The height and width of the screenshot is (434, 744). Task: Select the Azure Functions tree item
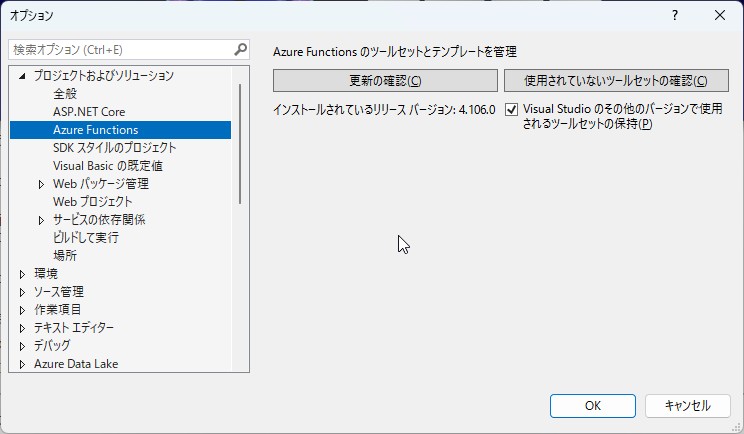[121, 129]
